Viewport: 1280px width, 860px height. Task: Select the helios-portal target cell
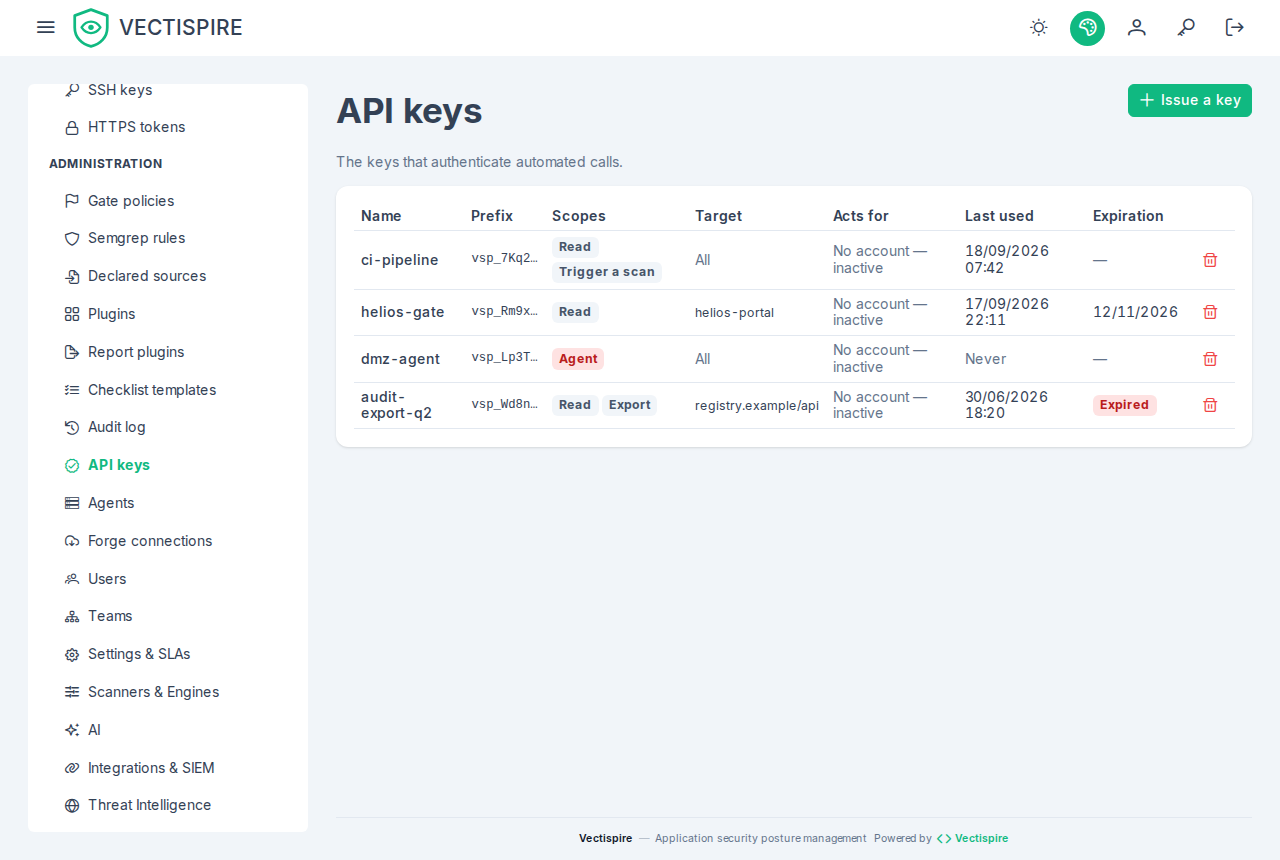pos(734,312)
